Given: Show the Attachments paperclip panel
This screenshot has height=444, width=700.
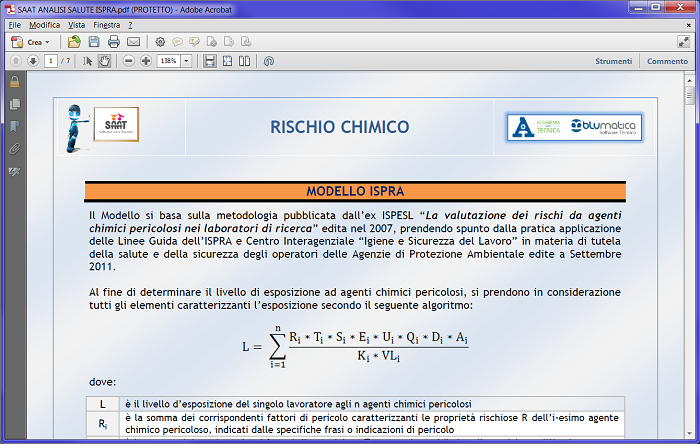Looking at the screenshot, I should (x=14, y=149).
